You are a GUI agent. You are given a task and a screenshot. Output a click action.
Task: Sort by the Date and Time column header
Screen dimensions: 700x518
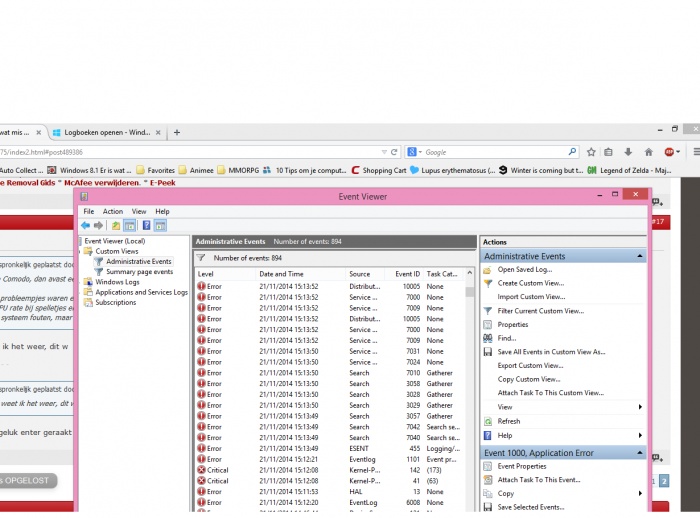click(300, 274)
